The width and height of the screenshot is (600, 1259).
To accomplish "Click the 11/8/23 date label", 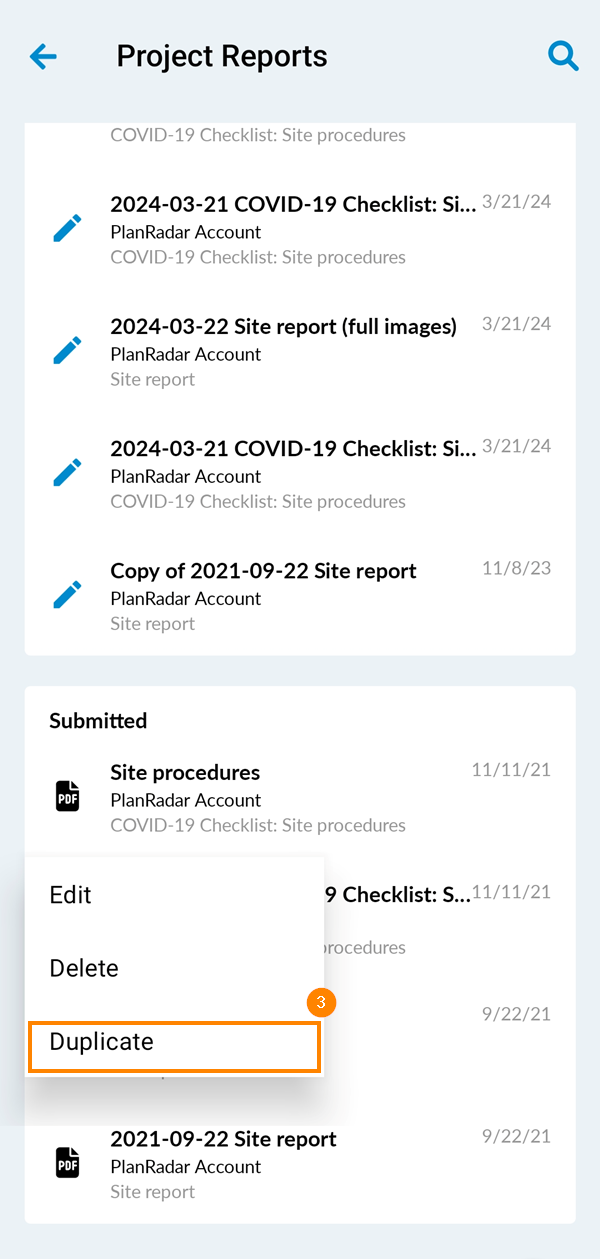I will [516, 569].
